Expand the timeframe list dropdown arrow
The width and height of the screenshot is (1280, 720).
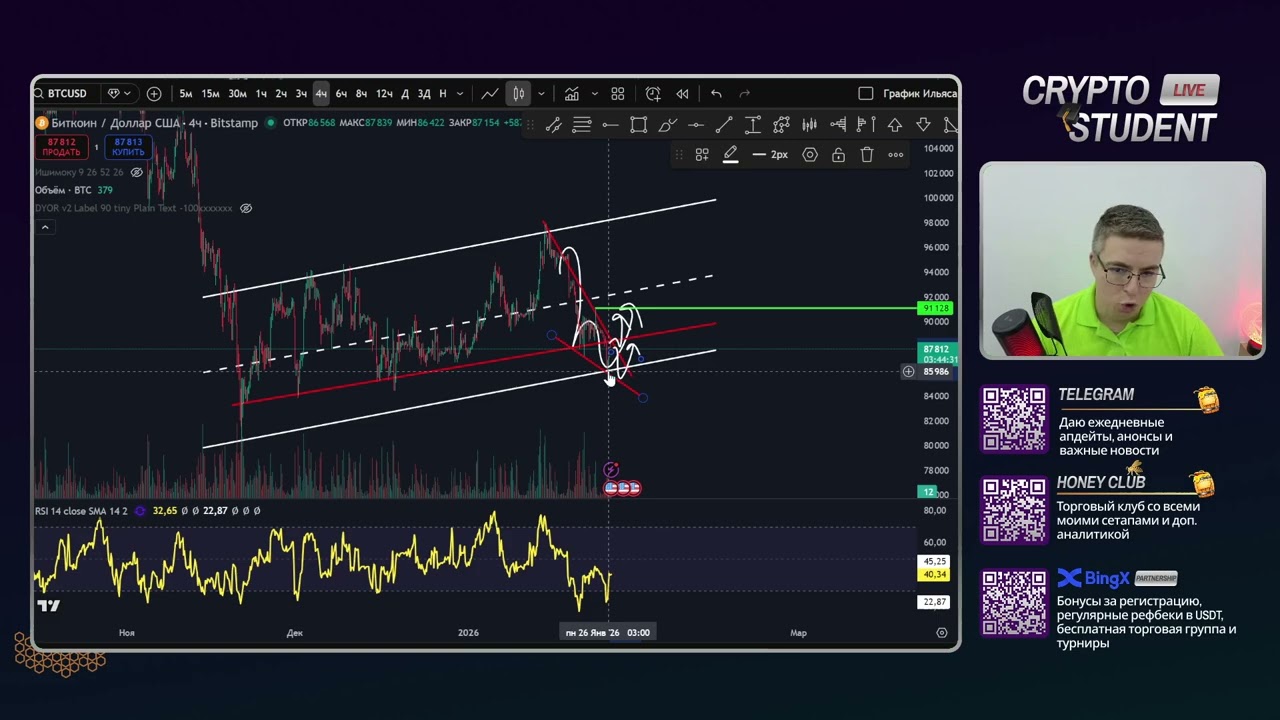(x=460, y=94)
